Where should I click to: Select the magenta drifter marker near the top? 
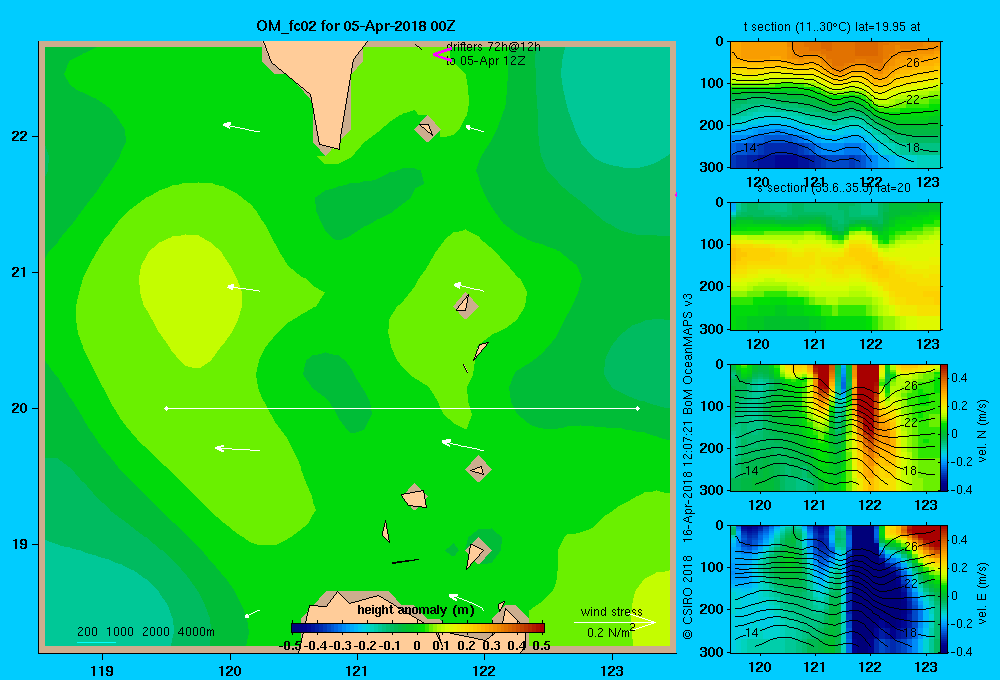[441, 54]
